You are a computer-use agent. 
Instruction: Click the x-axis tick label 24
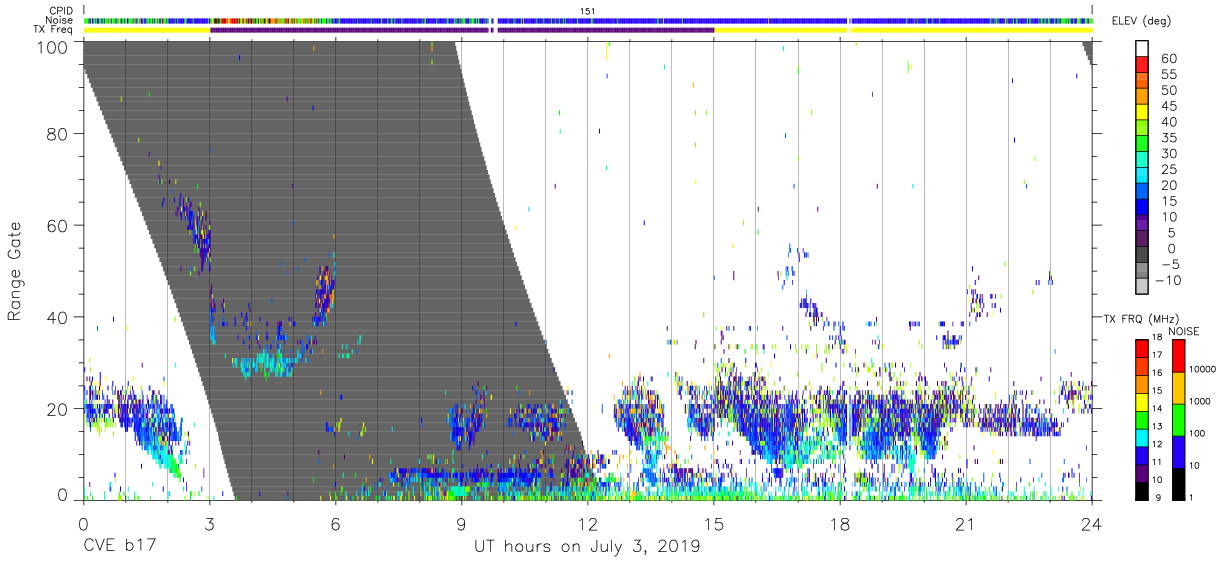point(1092,522)
